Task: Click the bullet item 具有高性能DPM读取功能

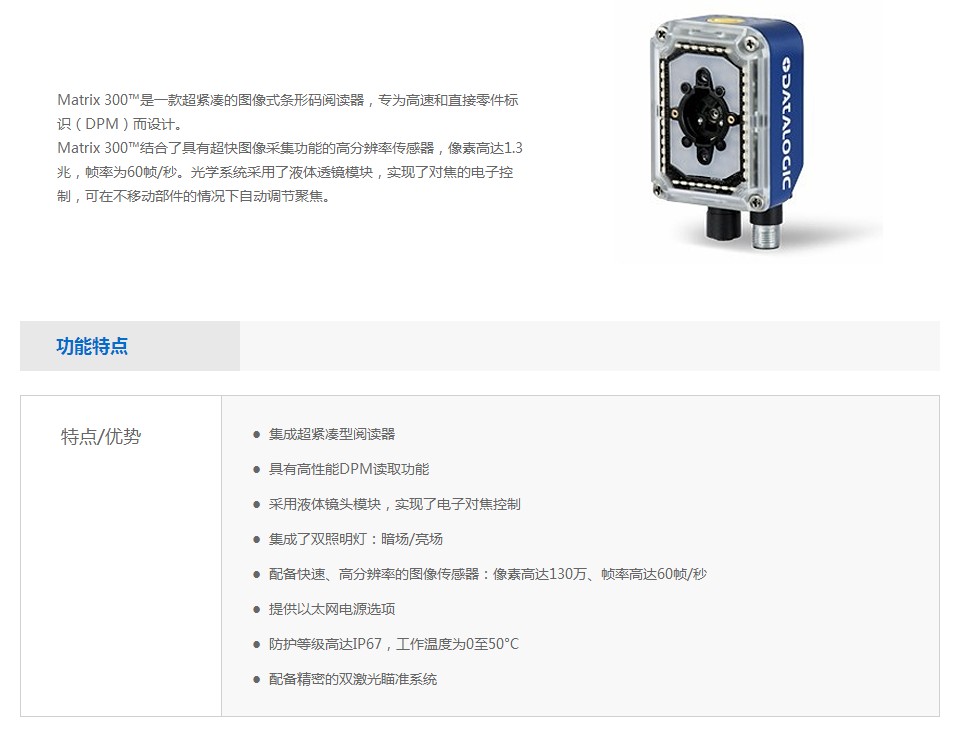Action: coord(349,469)
